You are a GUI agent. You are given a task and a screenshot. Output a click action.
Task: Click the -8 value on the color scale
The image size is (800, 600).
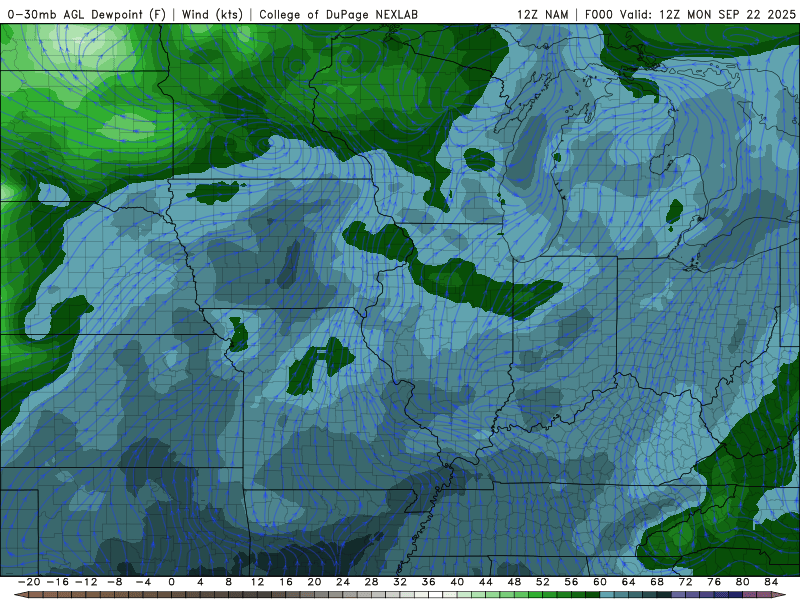(115, 582)
